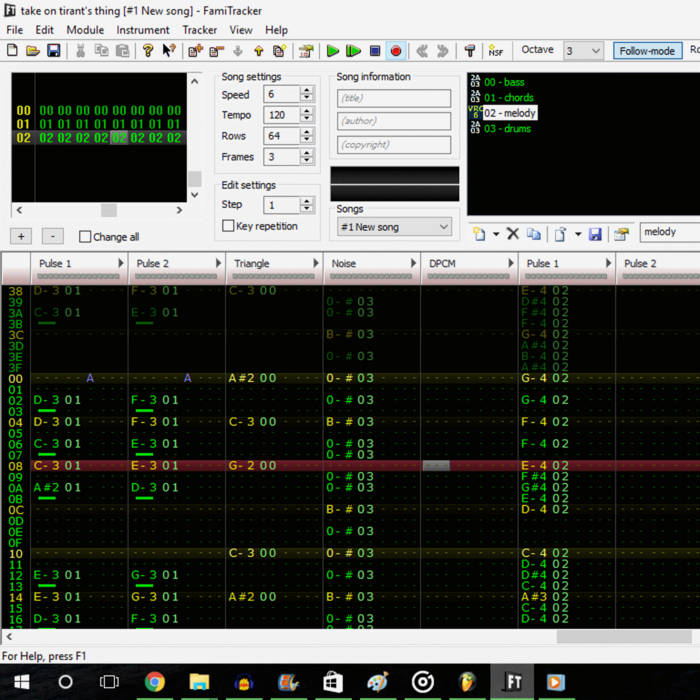Viewport: 700px width, 700px height.
Task: Check the Change all checkbox
Action: tap(85, 237)
